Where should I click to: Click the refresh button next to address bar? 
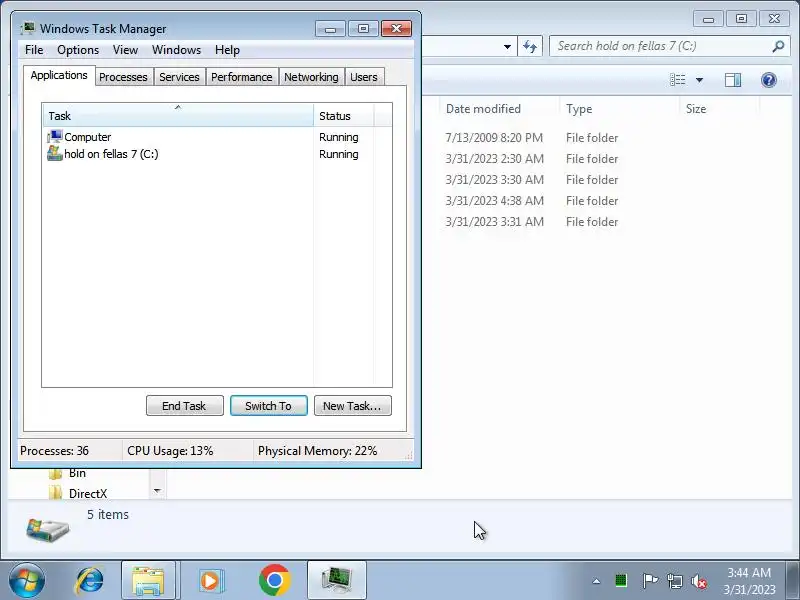point(530,46)
